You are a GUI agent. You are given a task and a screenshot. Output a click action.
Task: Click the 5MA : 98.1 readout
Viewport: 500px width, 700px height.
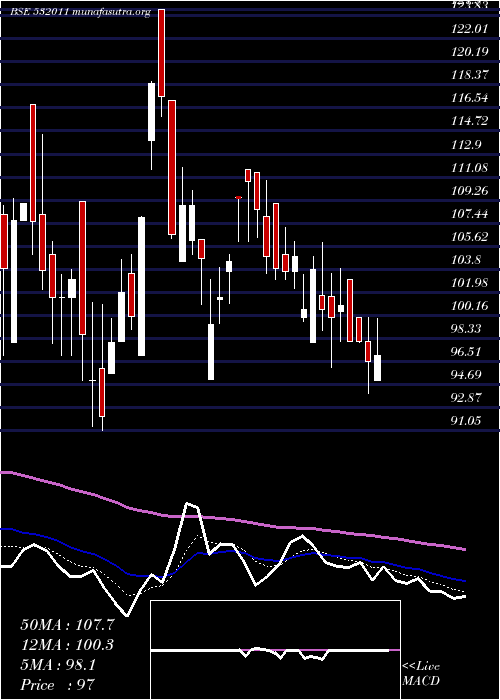(58, 665)
